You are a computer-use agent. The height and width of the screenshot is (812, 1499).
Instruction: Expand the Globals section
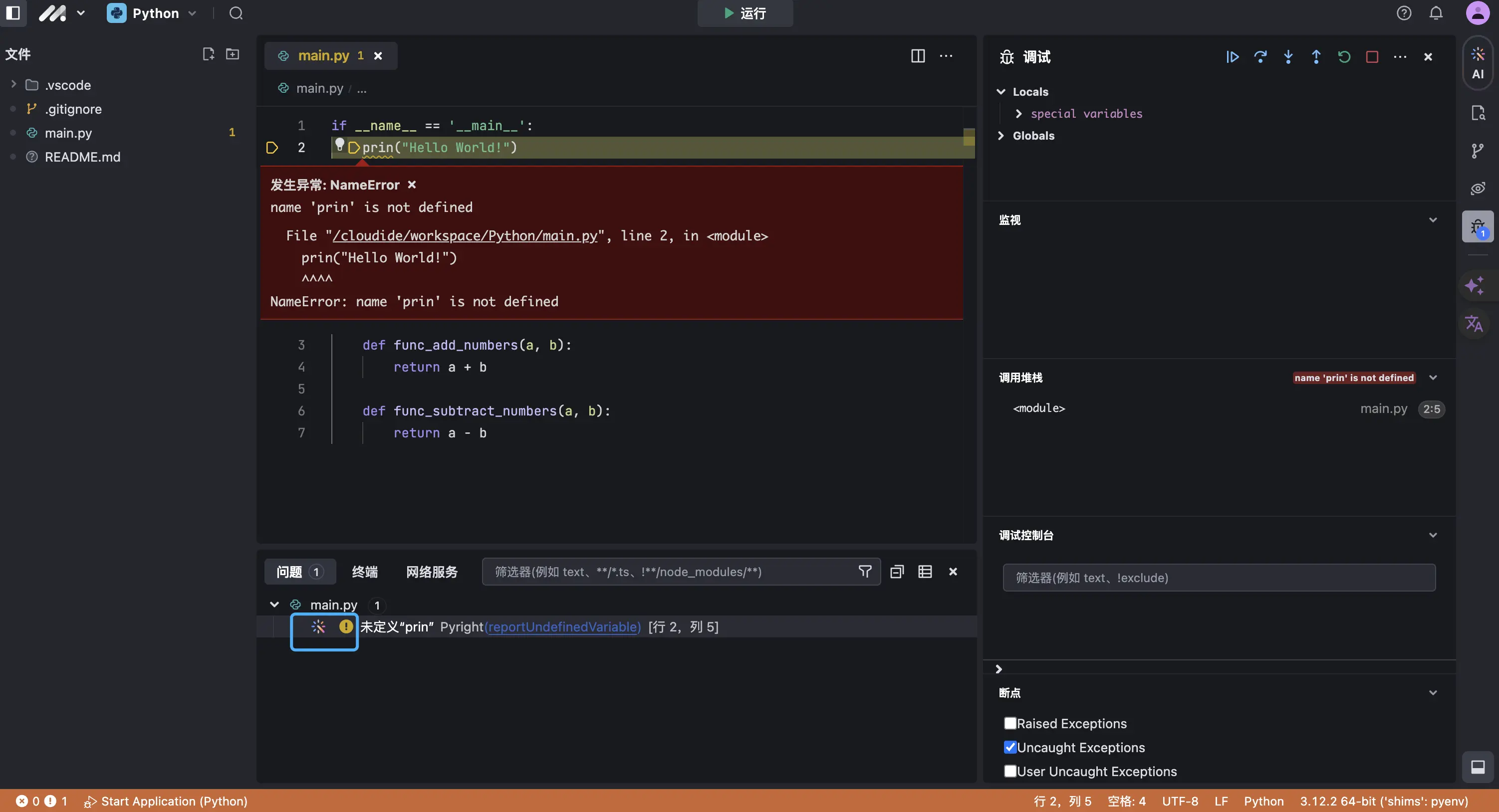(1001, 136)
